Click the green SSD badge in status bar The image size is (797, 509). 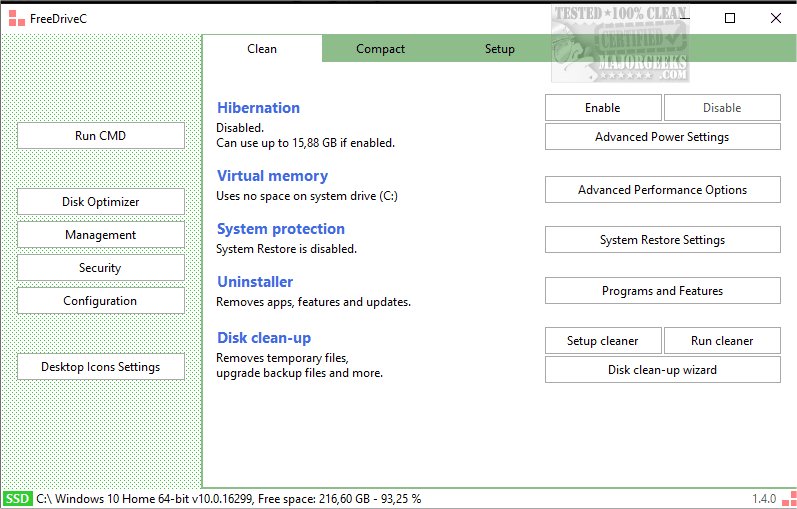click(x=17, y=498)
